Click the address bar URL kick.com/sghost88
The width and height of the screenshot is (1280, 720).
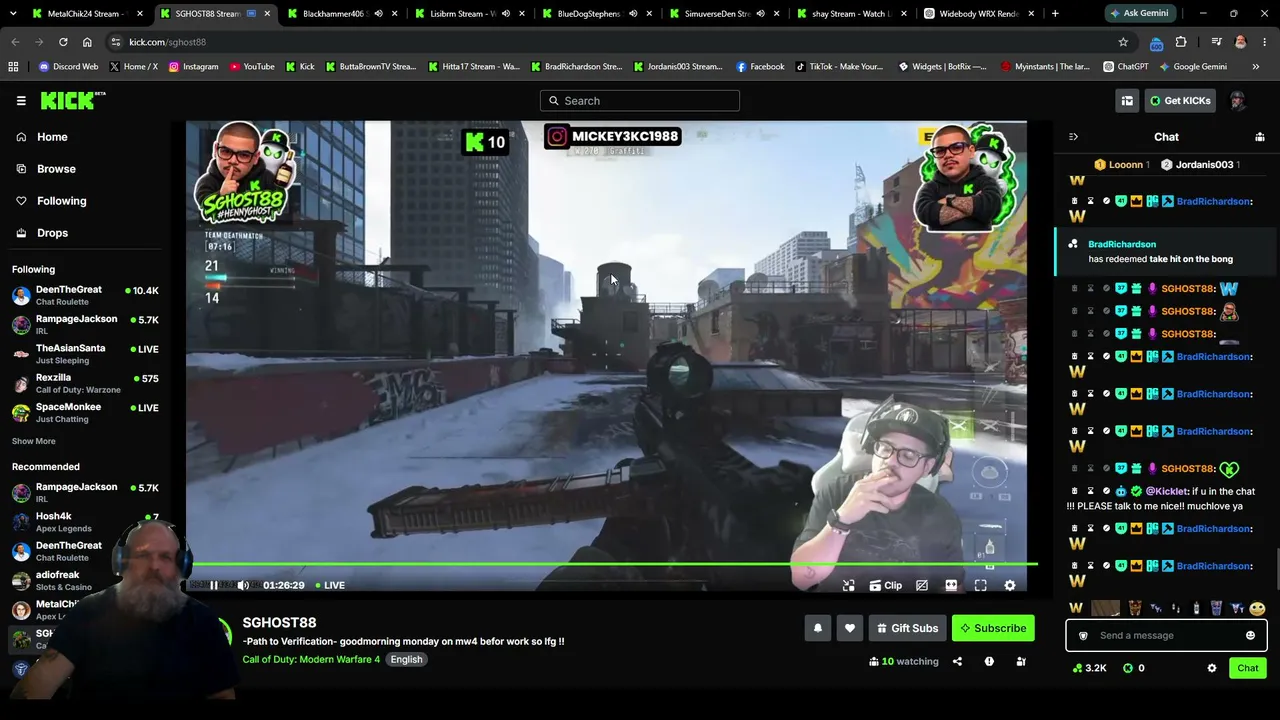coord(167,42)
